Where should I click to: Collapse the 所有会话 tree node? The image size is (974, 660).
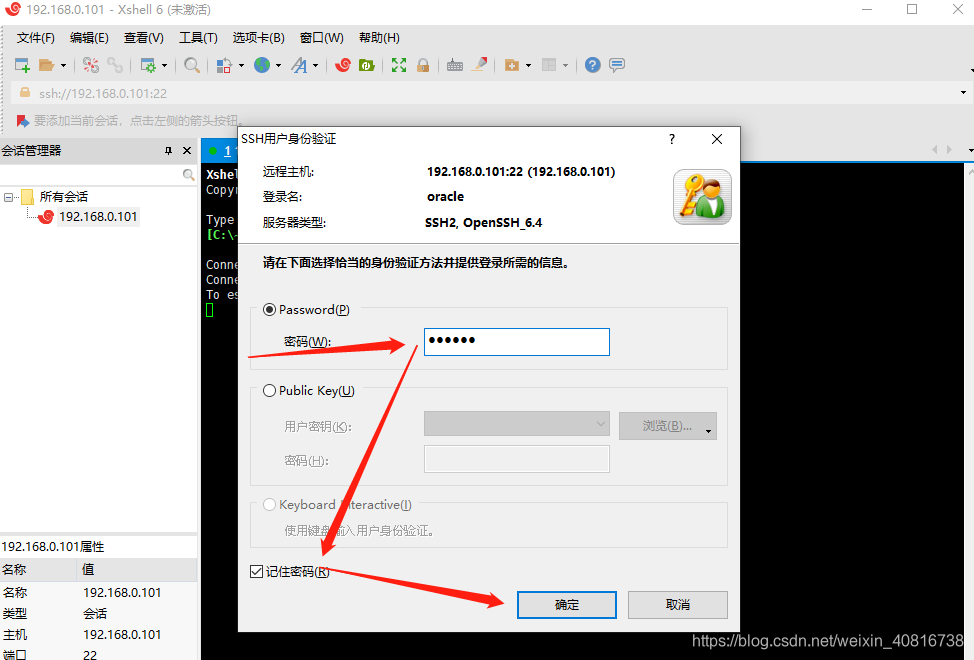pos(8,197)
